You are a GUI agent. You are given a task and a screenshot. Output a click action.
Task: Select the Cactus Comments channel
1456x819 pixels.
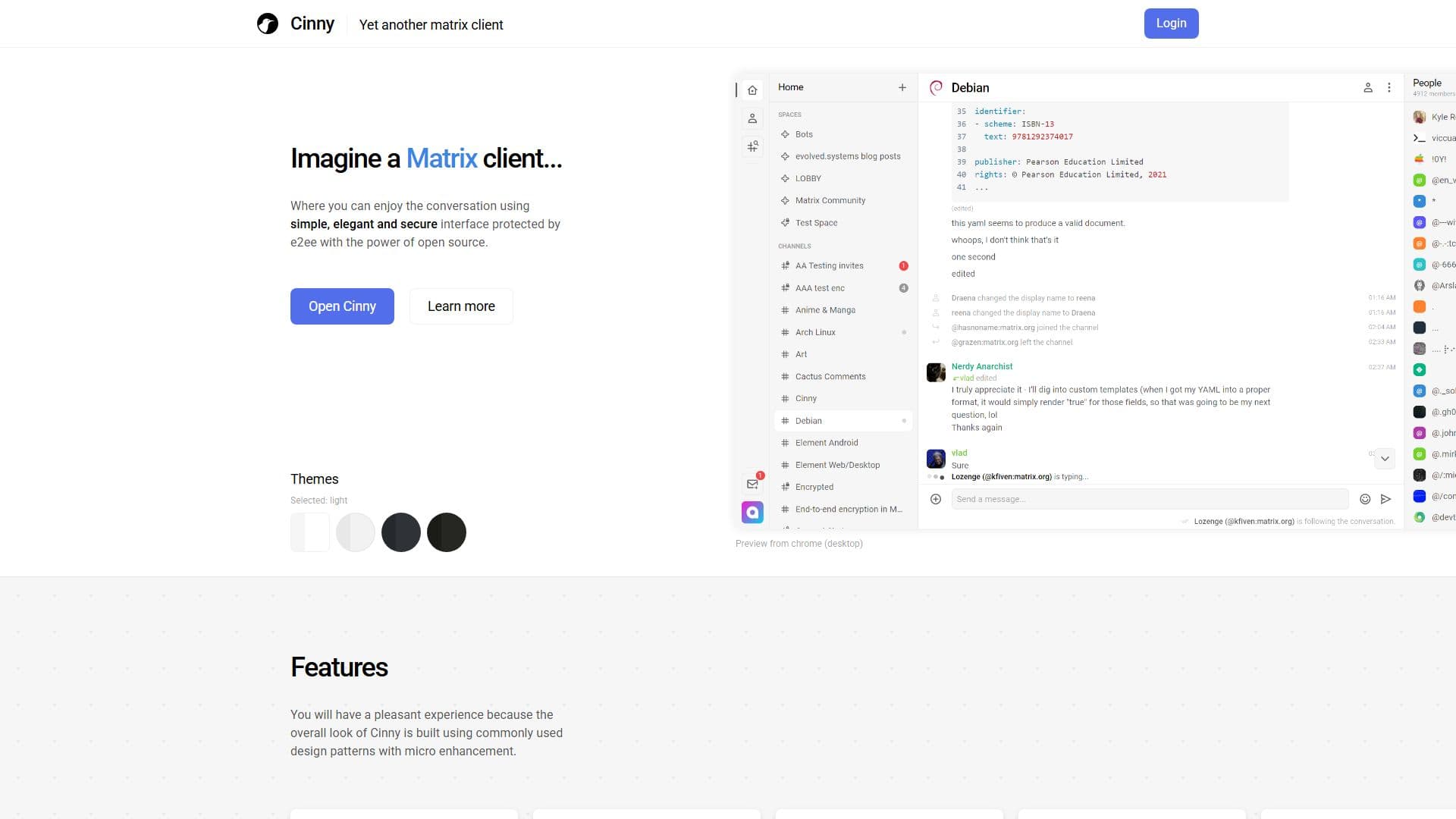pyautogui.click(x=843, y=376)
